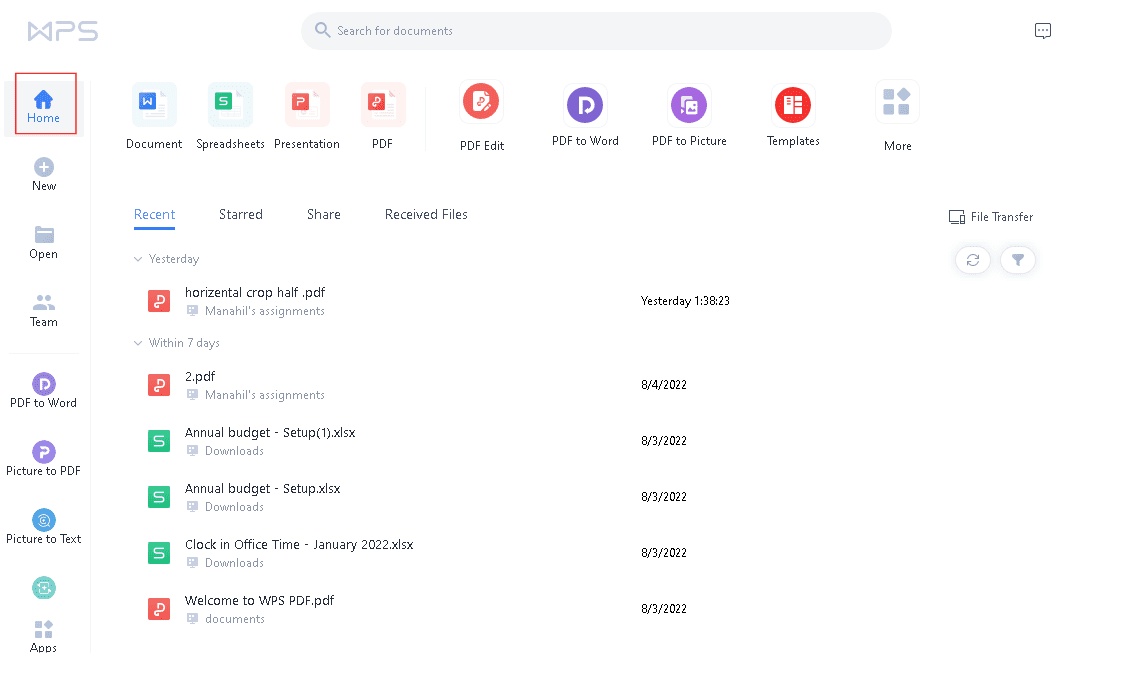Collapse the Yesterday group
1125x694 pixels.
pos(139,259)
